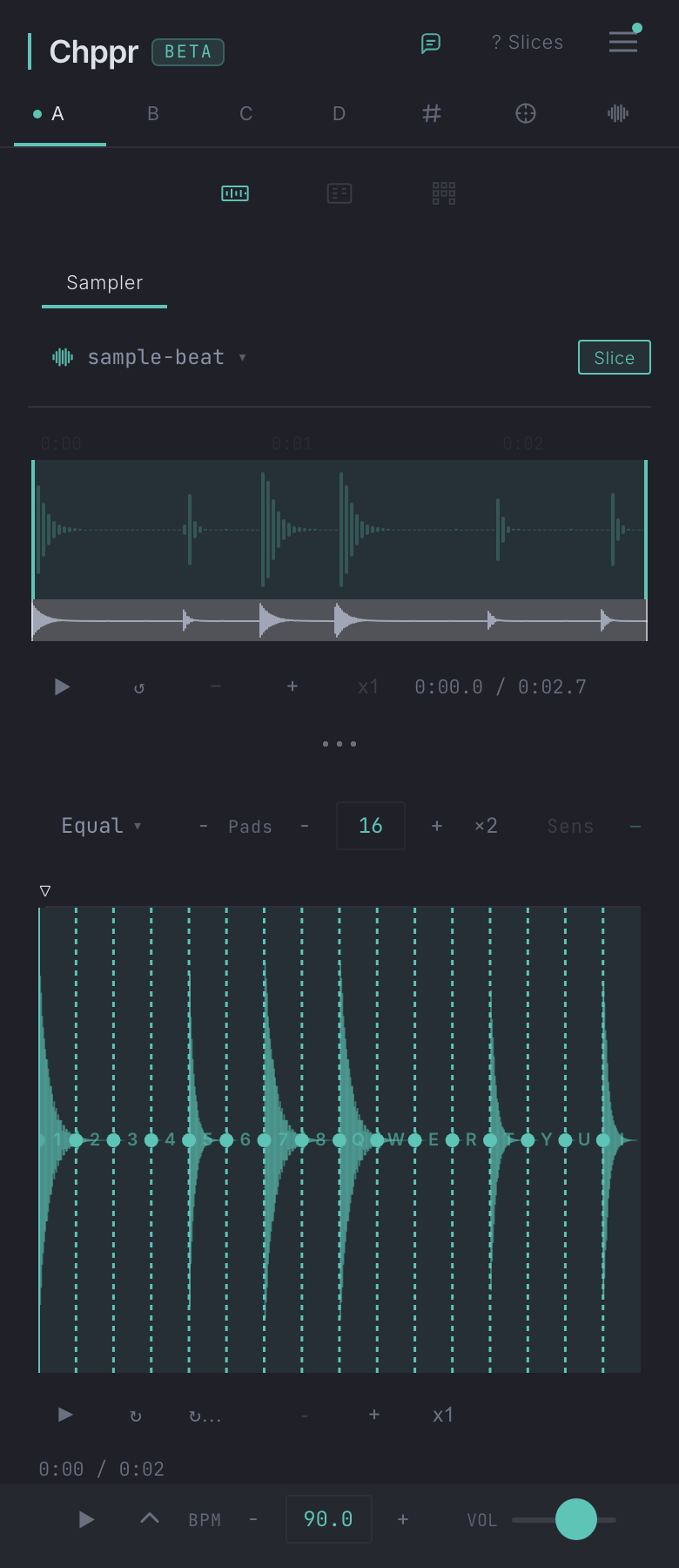Click the waveform icon beside sample-beat
Viewport: 679px width, 1568px height.
pyautogui.click(x=63, y=357)
